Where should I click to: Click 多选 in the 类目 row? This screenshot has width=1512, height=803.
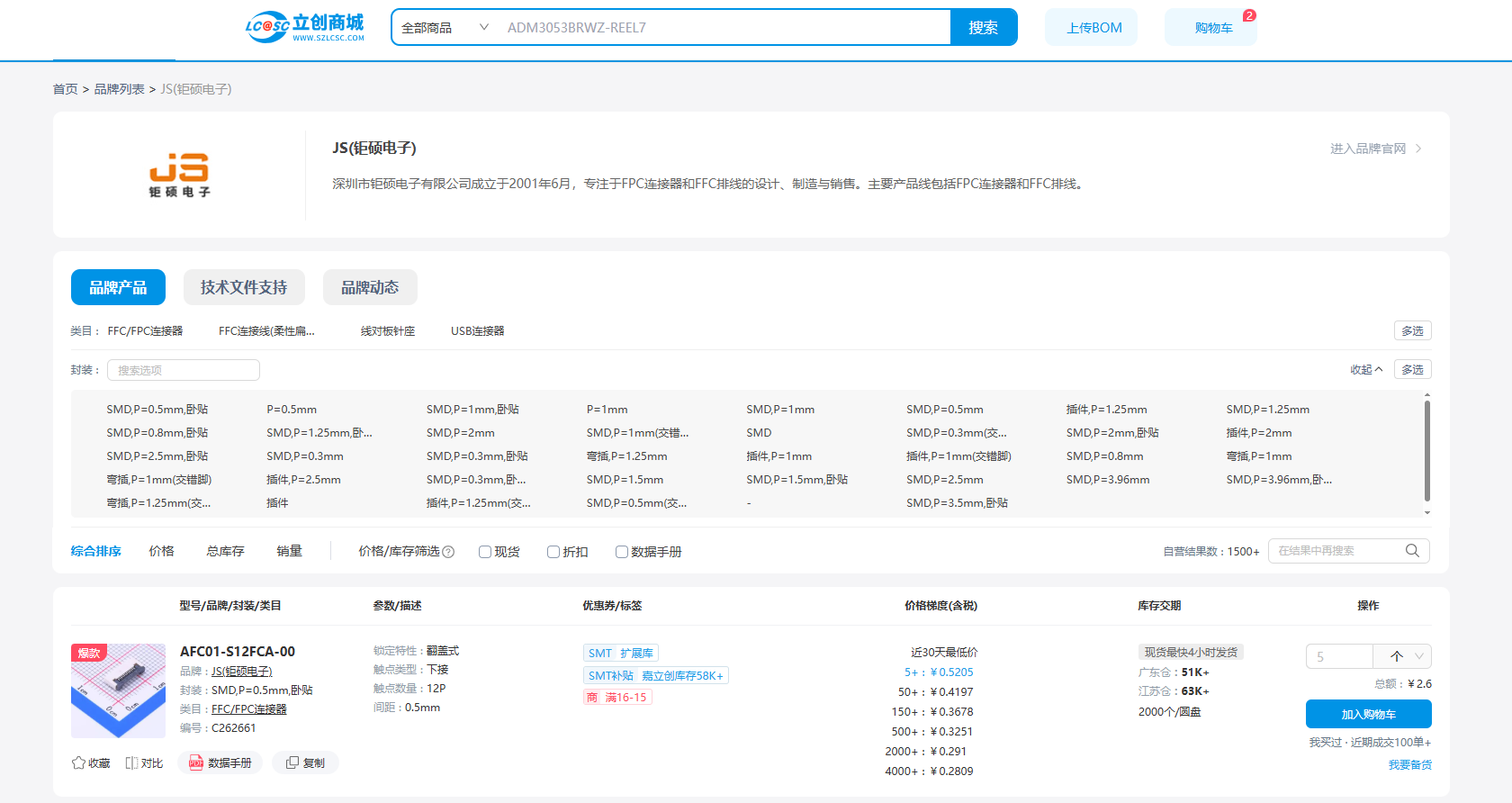click(x=1413, y=331)
